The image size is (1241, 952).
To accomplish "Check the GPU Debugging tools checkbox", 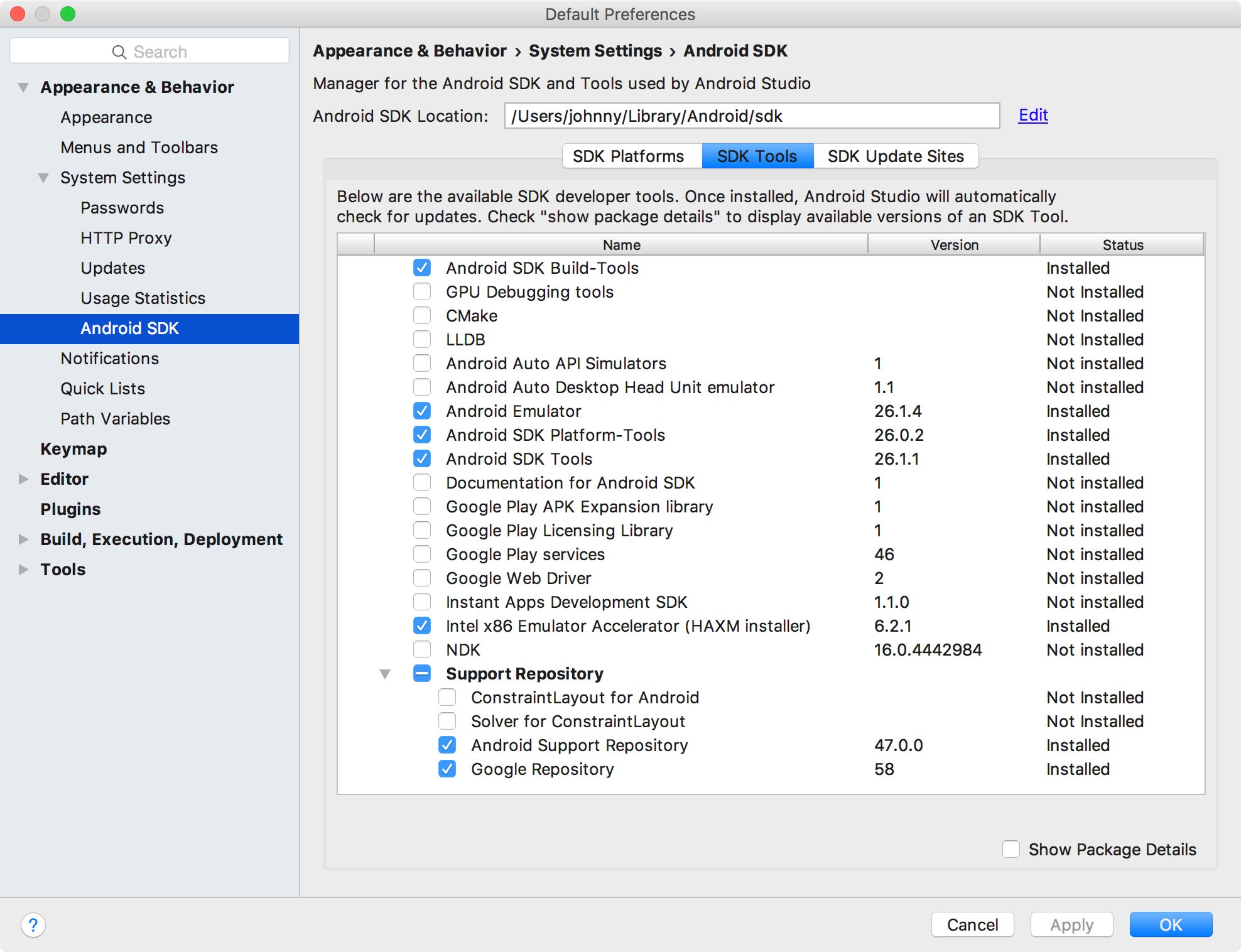I will [x=422, y=292].
